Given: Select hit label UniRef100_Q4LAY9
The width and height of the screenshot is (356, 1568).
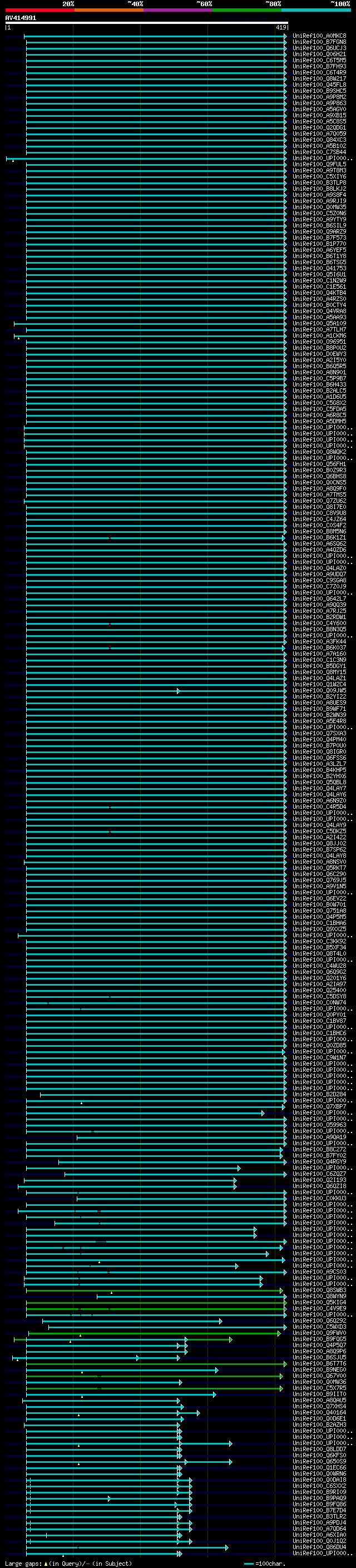Looking at the screenshot, I should (x=319, y=825).
